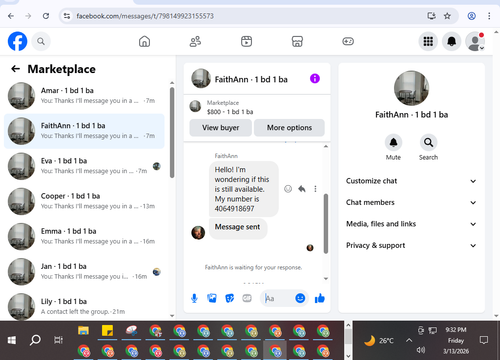This screenshot has width=500, height=360.
Task: Click the Message sent bubble
Action: coord(238,228)
